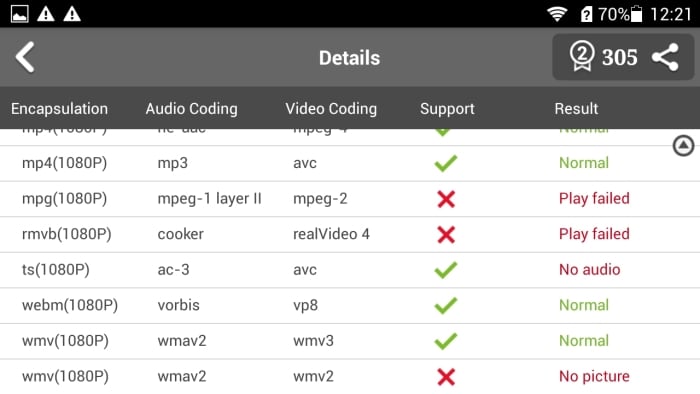This screenshot has width=700, height=394.
Task: Tap 'Play failed' for rmvb row
Action: tap(594, 234)
